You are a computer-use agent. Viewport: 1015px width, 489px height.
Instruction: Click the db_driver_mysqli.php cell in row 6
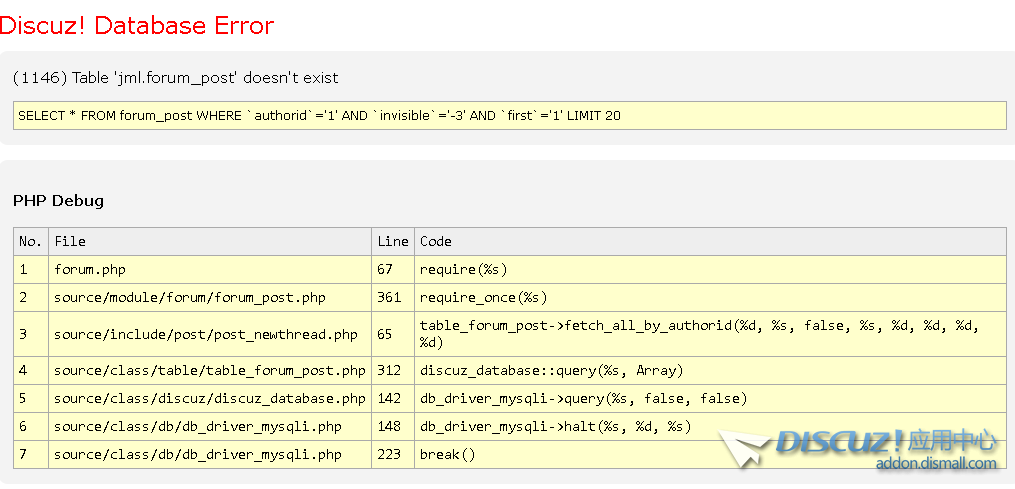coord(210,427)
